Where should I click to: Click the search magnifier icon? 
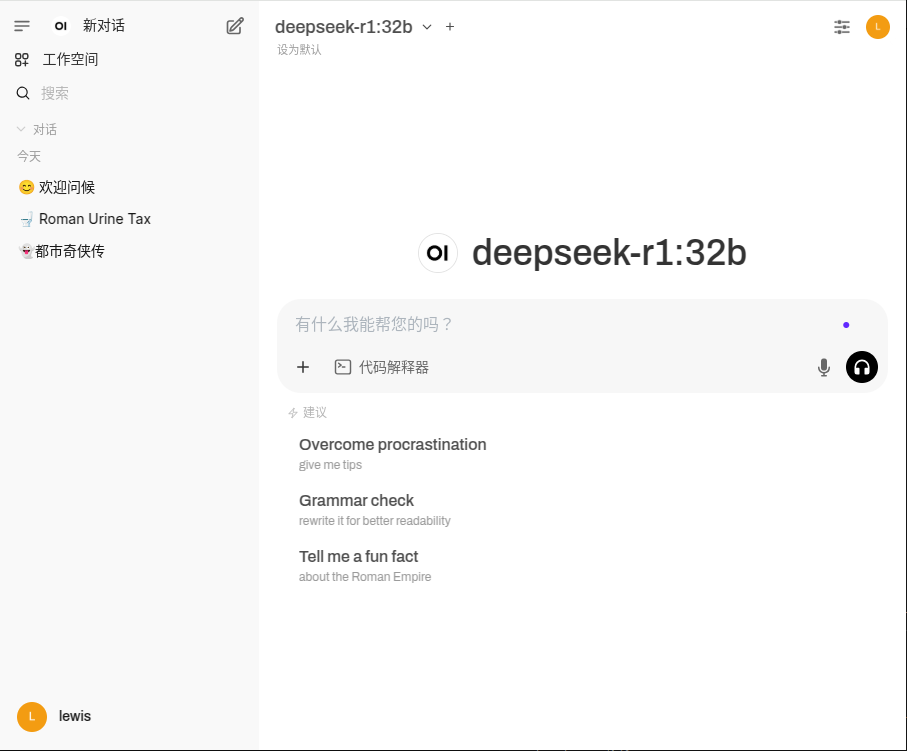click(23, 93)
